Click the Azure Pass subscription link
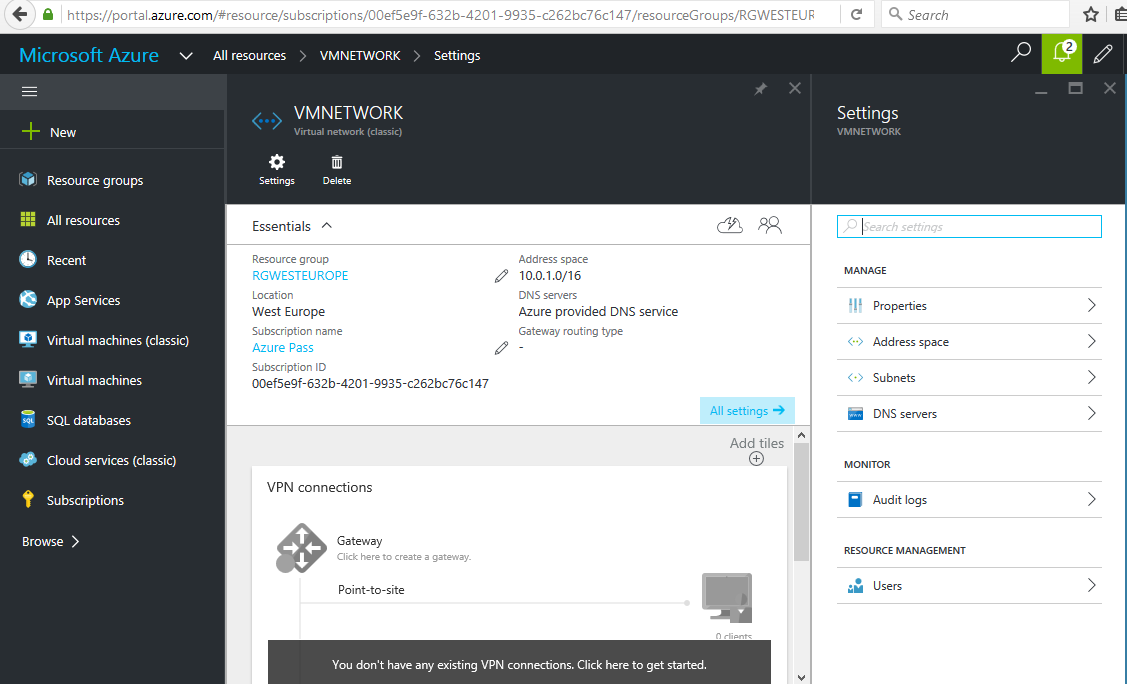The height and width of the screenshot is (684, 1127). 282,348
